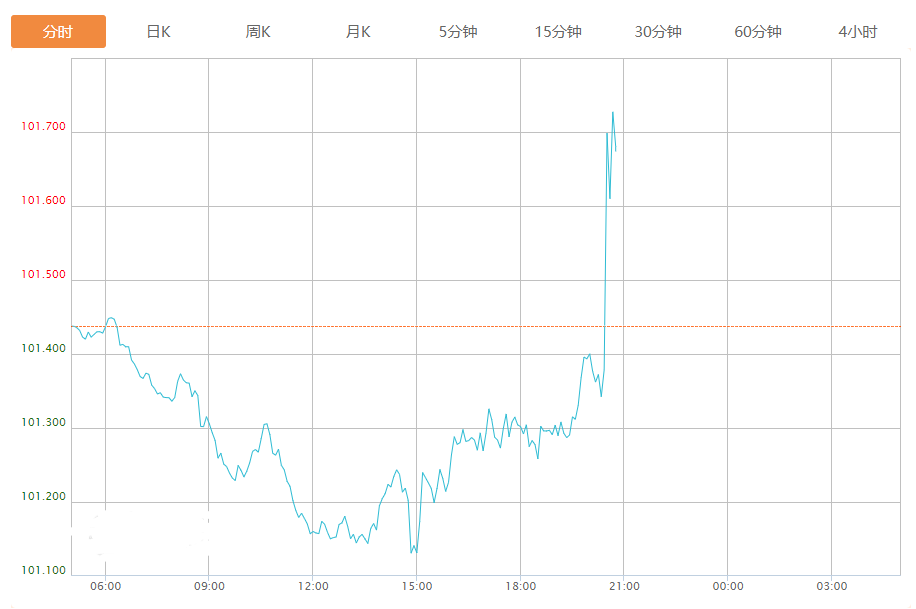The width and height of the screenshot is (916, 609).
Task: Click the price line's lowest dip near 15:00
Action: click(x=411, y=552)
